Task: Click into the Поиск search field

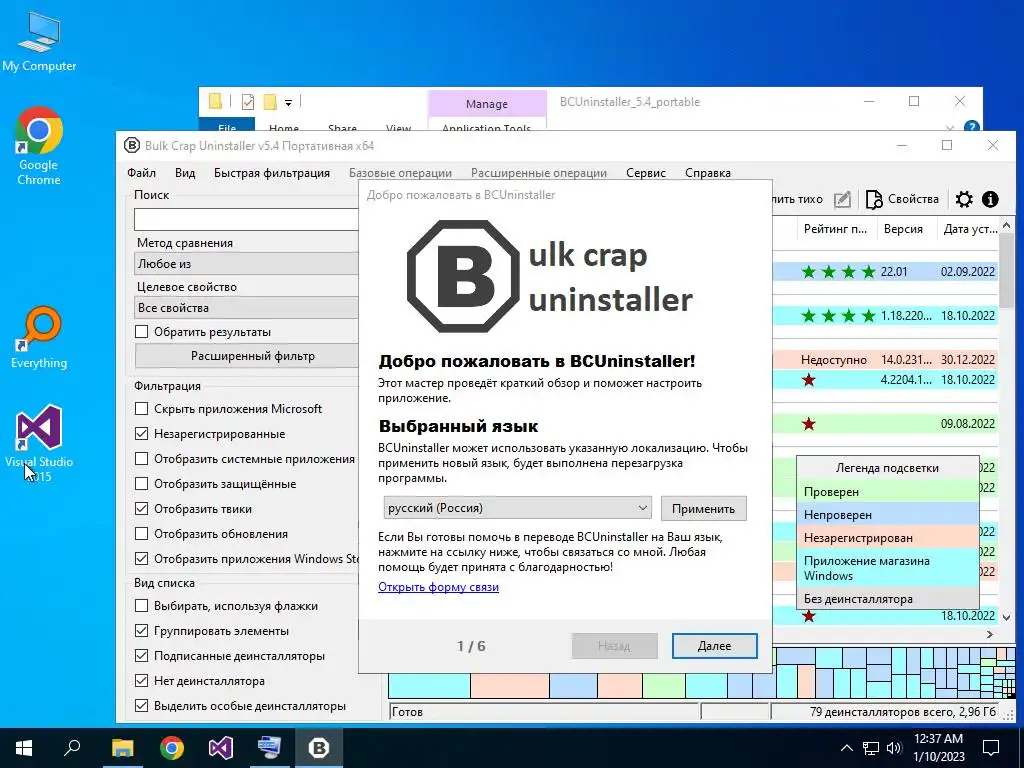Action: pyautogui.click(x=246, y=219)
